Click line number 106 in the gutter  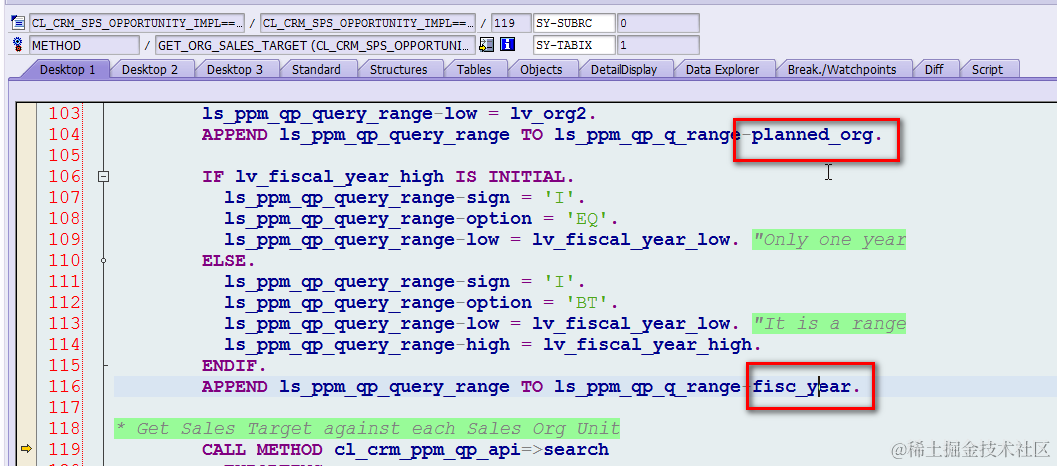[63, 177]
